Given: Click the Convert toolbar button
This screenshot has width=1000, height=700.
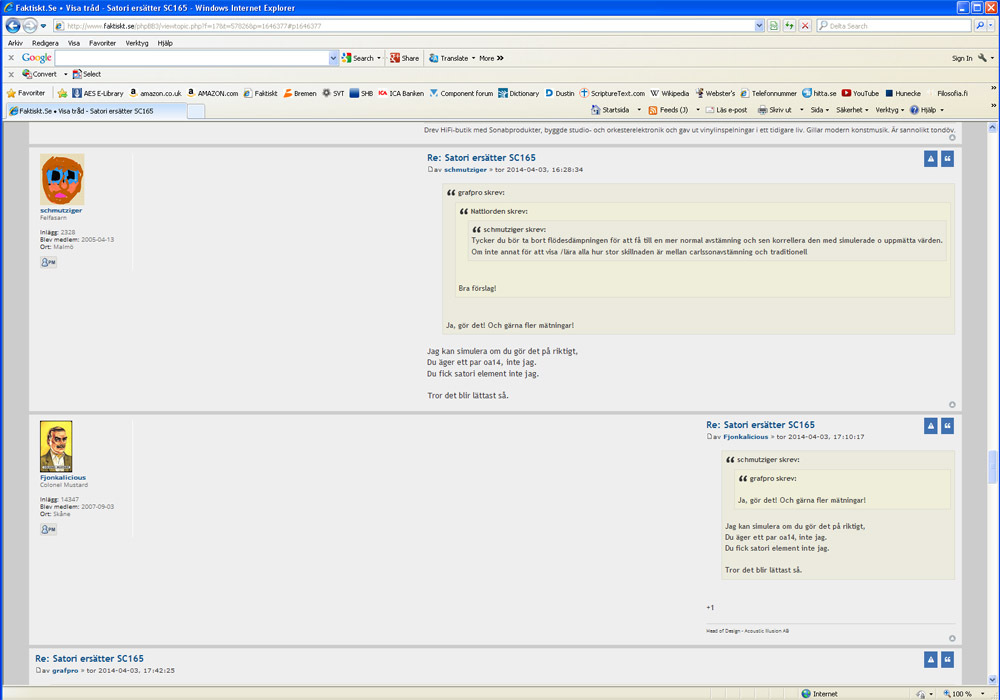Looking at the screenshot, I should point(40,74).
